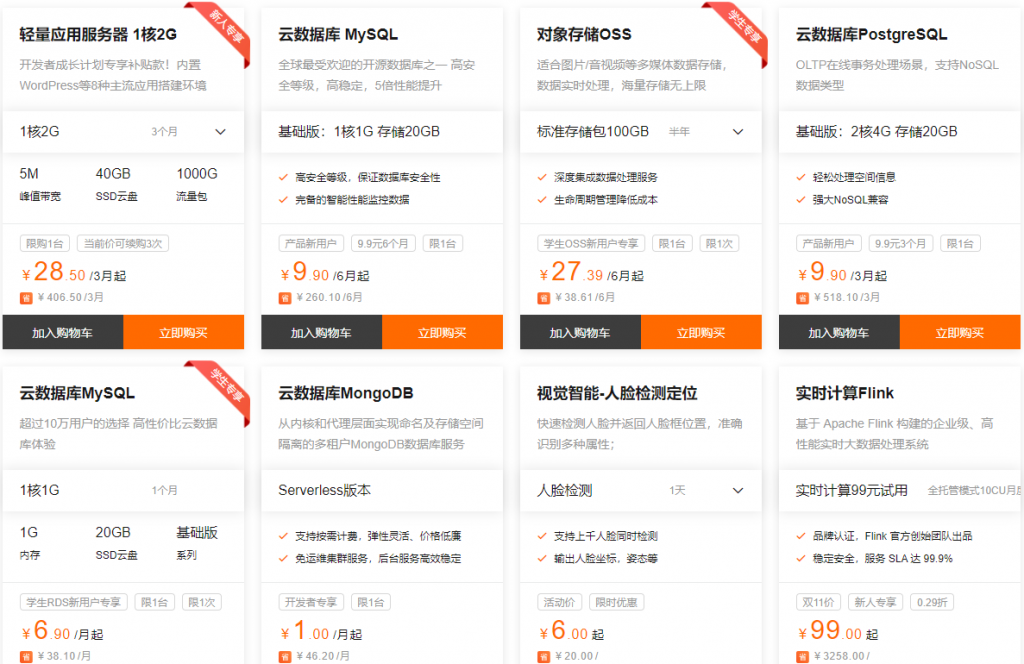
Task: Click checkmark beside 支持上千人脸同时检测
Action: coord(542,536)
